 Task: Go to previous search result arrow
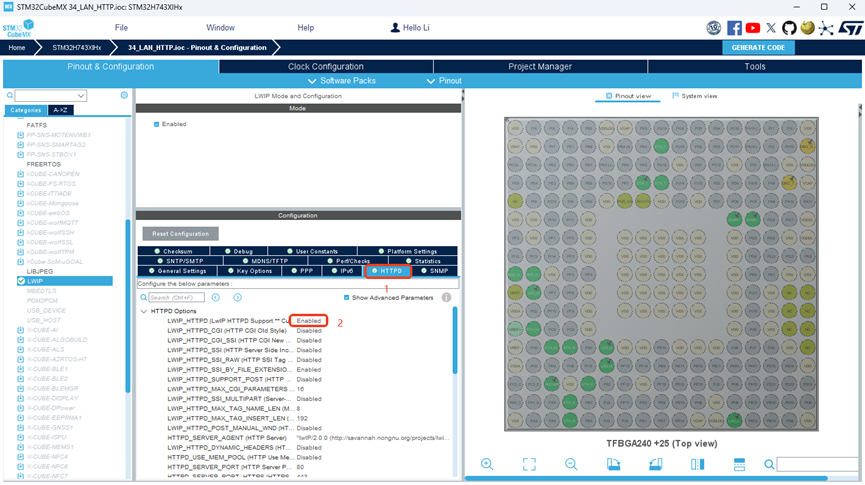coord(216,297)
